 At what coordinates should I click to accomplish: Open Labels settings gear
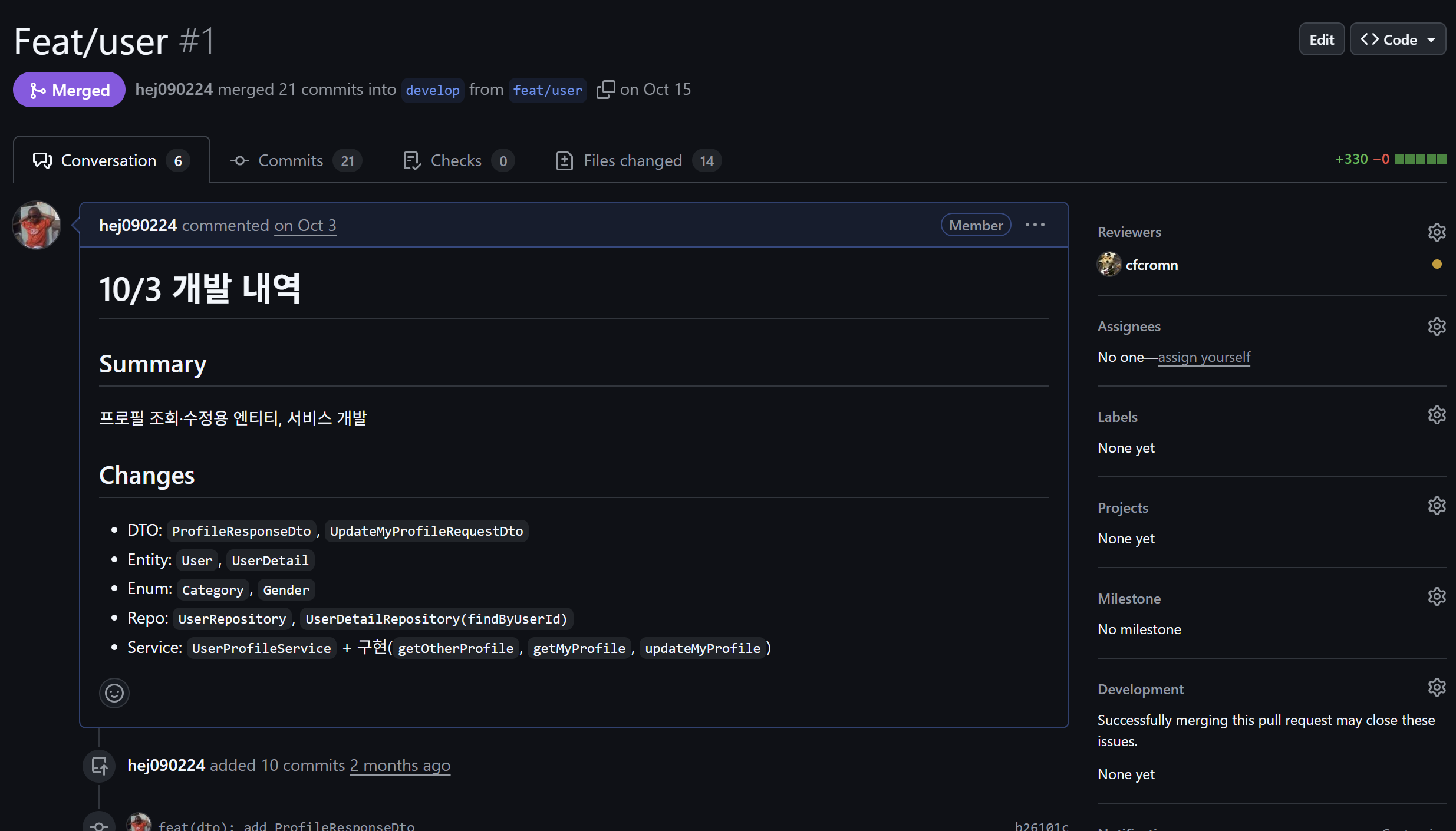coord(1437,415)
